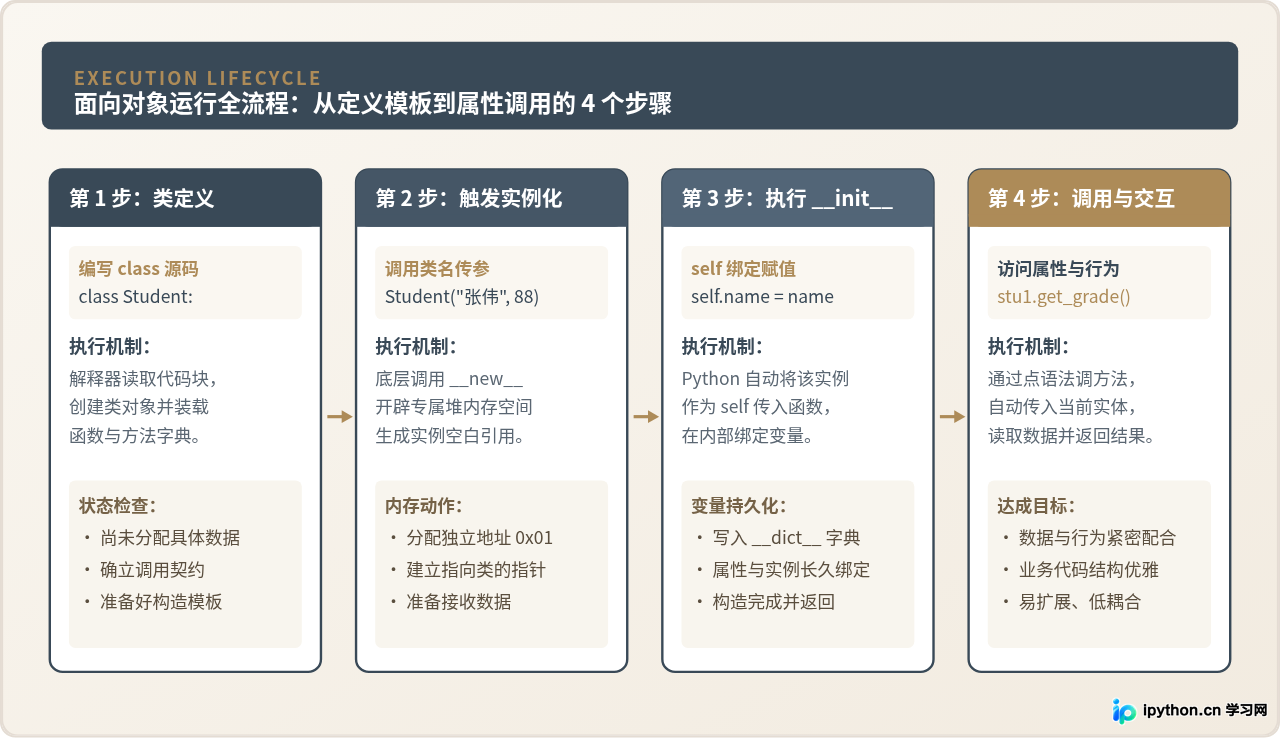Viewport: 1280px width, 738px height.
Task: Click the bullet '尚未分配具体数据'
Action: [170, 538]
